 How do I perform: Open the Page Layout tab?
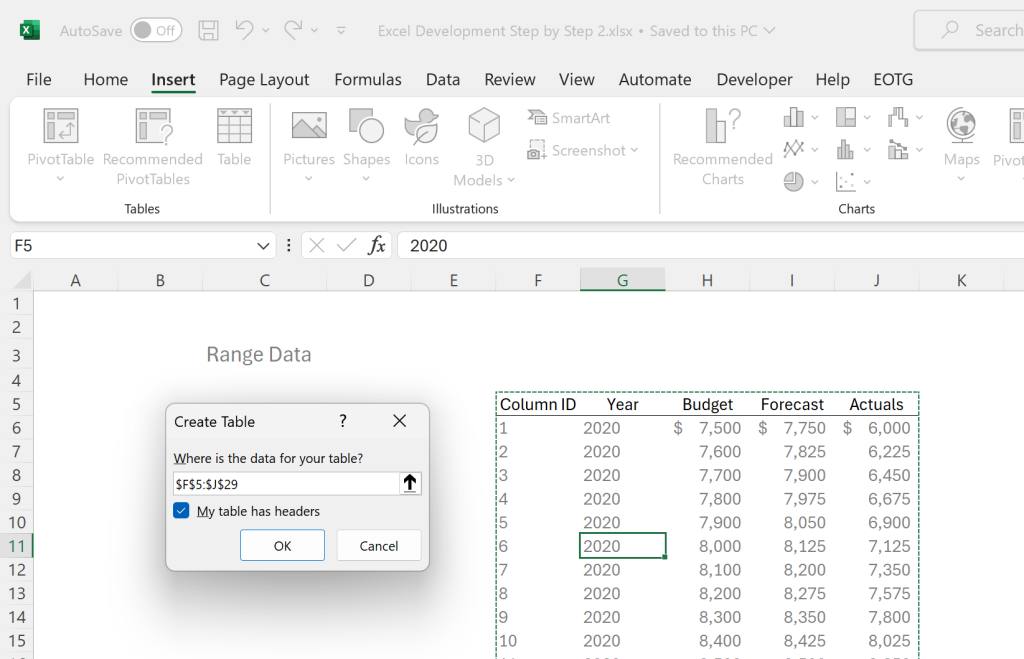click(264, 80)
